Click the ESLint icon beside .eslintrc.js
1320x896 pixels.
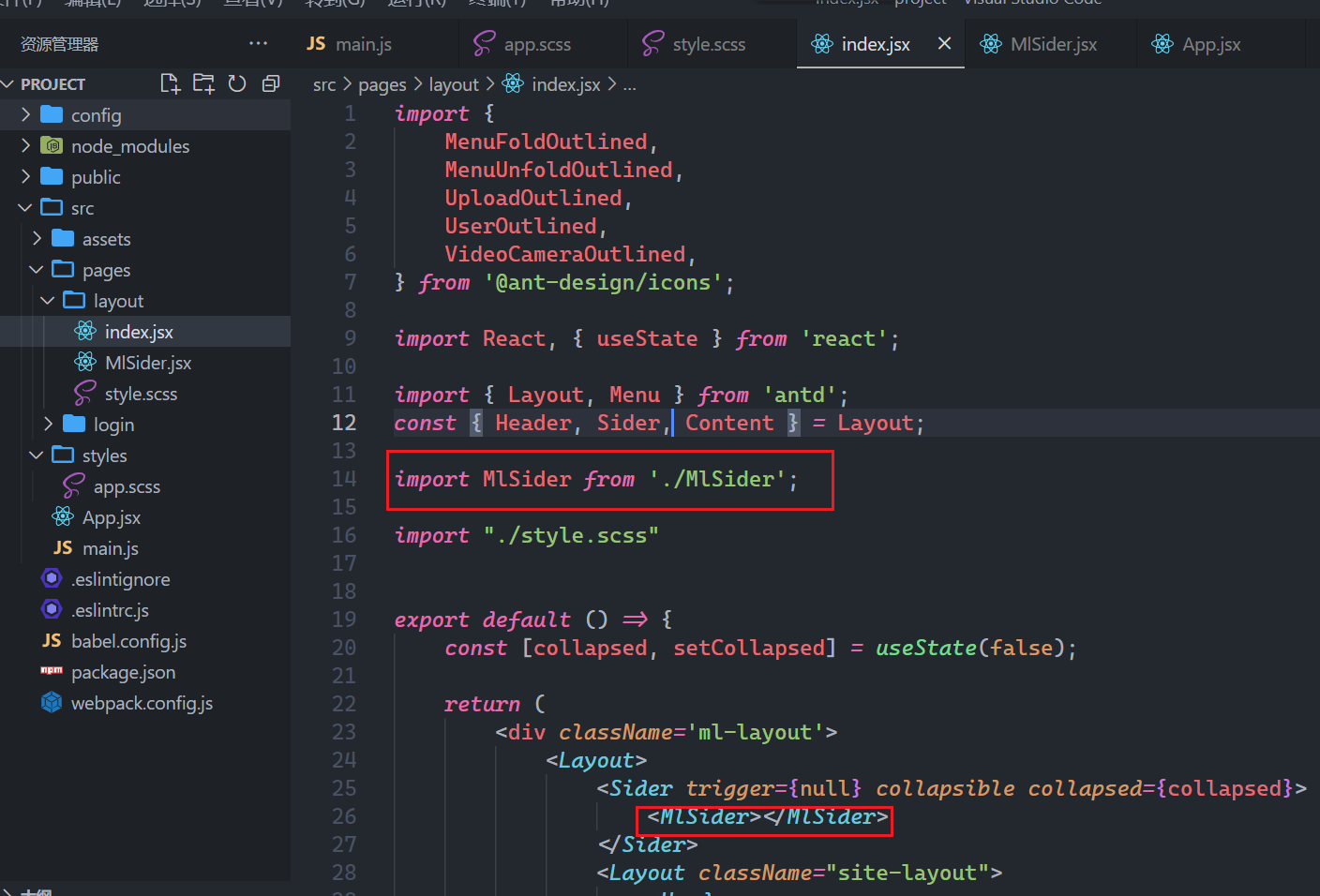tap(52, 609)
